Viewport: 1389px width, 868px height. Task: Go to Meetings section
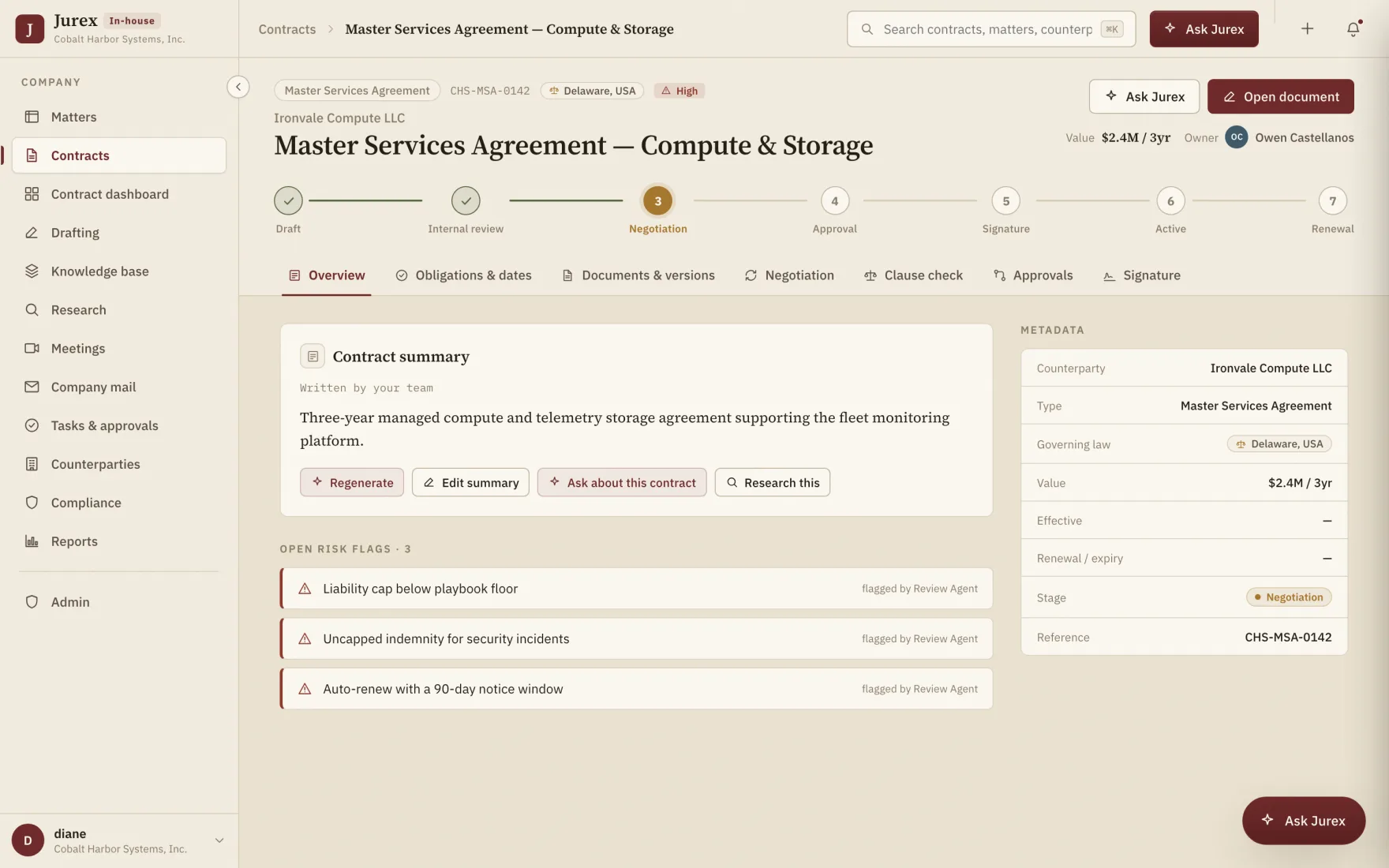119,349
